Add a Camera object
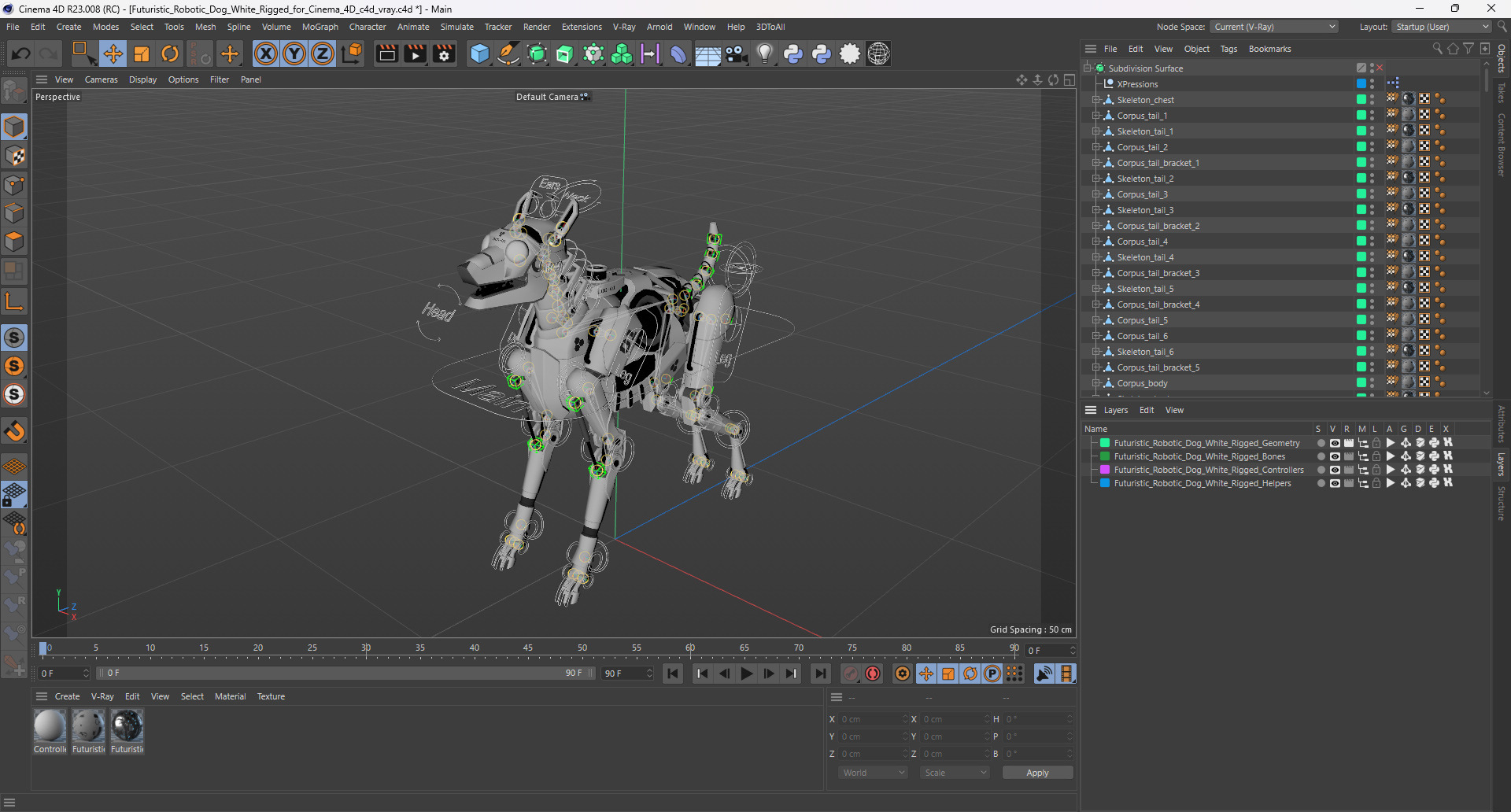Screen dimensions: 1511x812 pos(736,54)
